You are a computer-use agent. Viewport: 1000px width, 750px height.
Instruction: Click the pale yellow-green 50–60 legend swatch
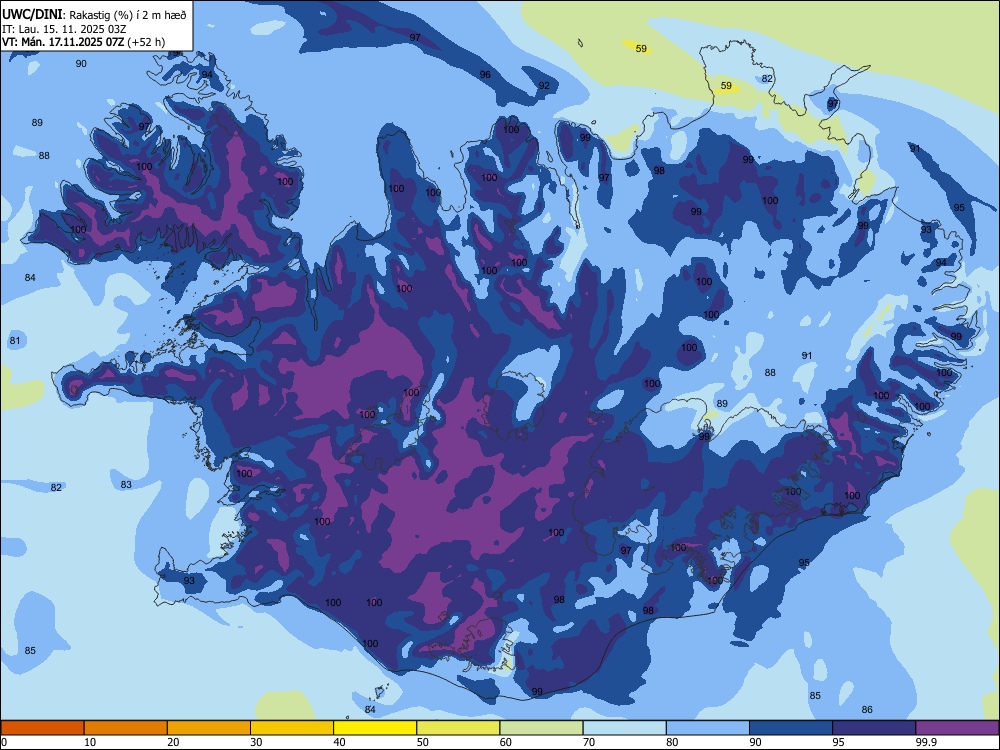coord(459,728)
